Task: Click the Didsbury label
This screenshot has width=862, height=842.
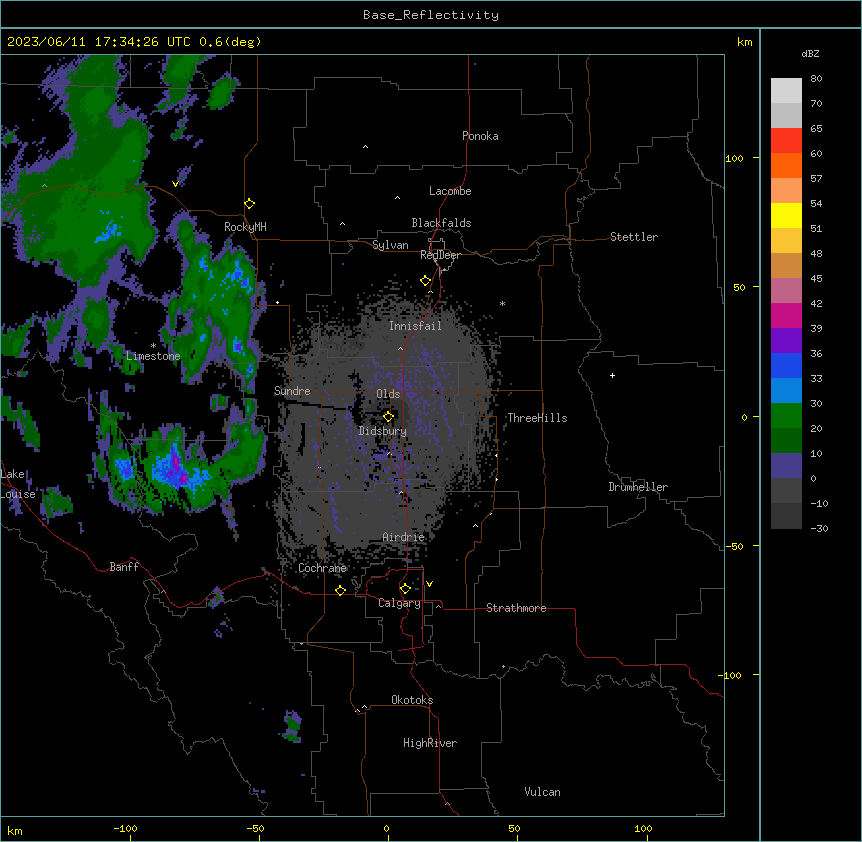Action: [x=383, y=431]
